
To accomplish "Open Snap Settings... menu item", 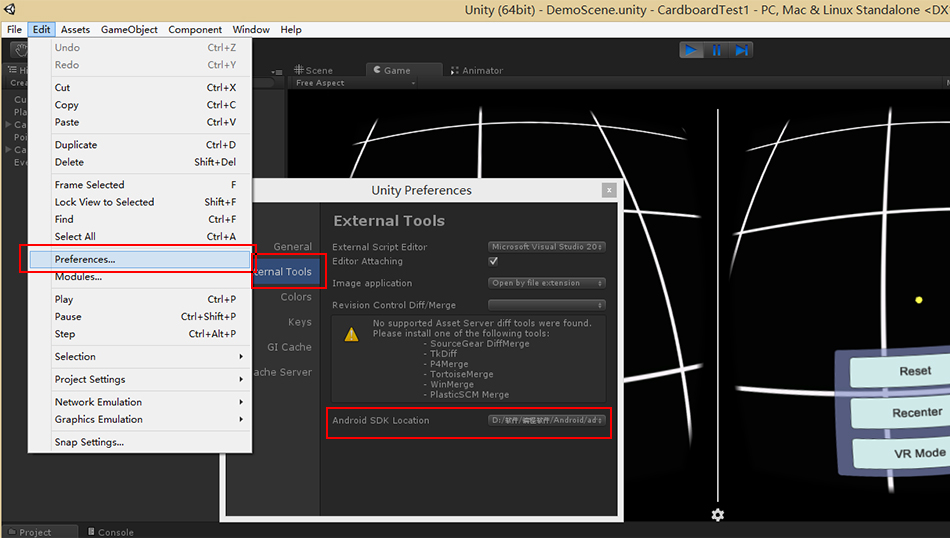I will [140, 442].
